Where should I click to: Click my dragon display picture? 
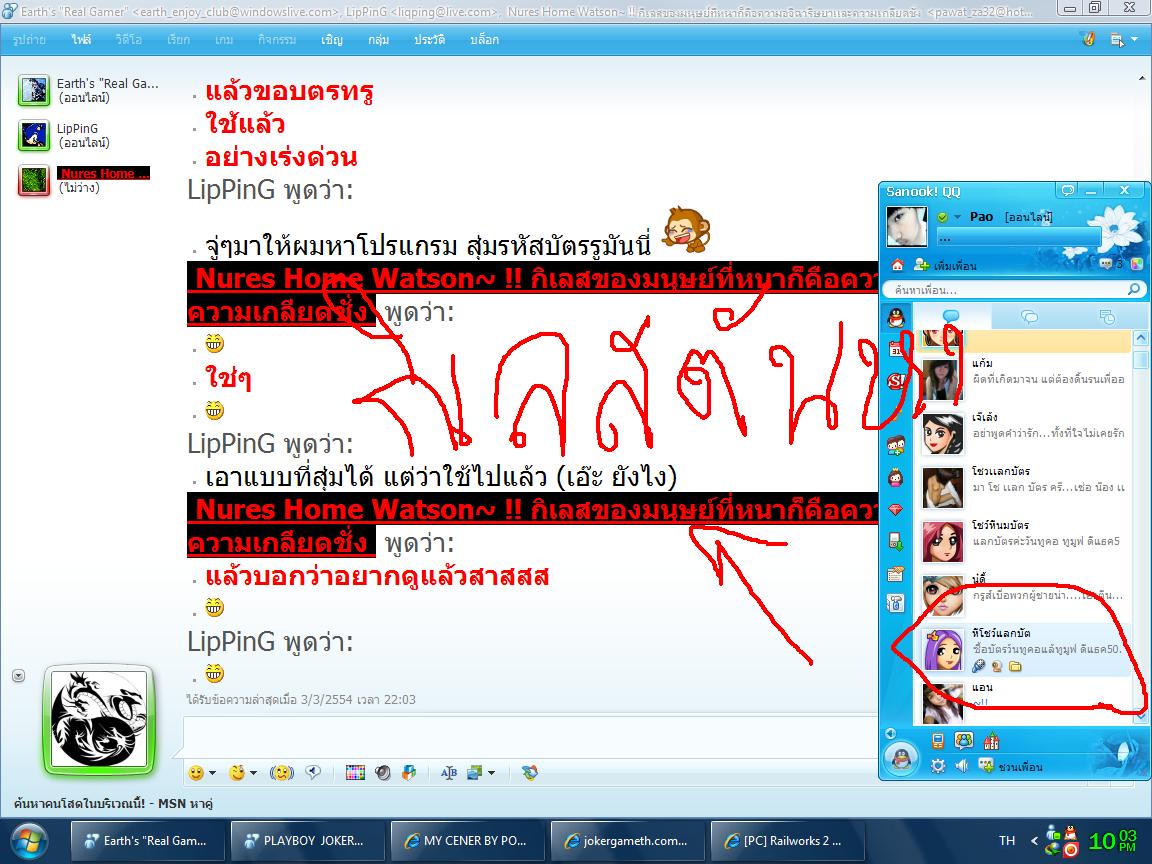coord(99,719)
